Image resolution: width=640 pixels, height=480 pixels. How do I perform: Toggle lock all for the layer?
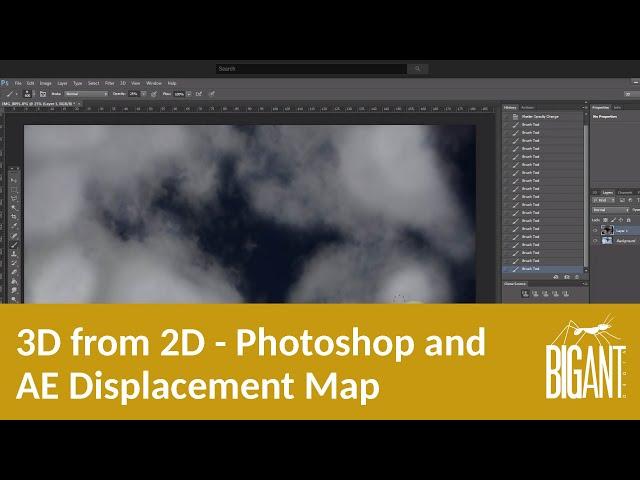tap(629, 220)
